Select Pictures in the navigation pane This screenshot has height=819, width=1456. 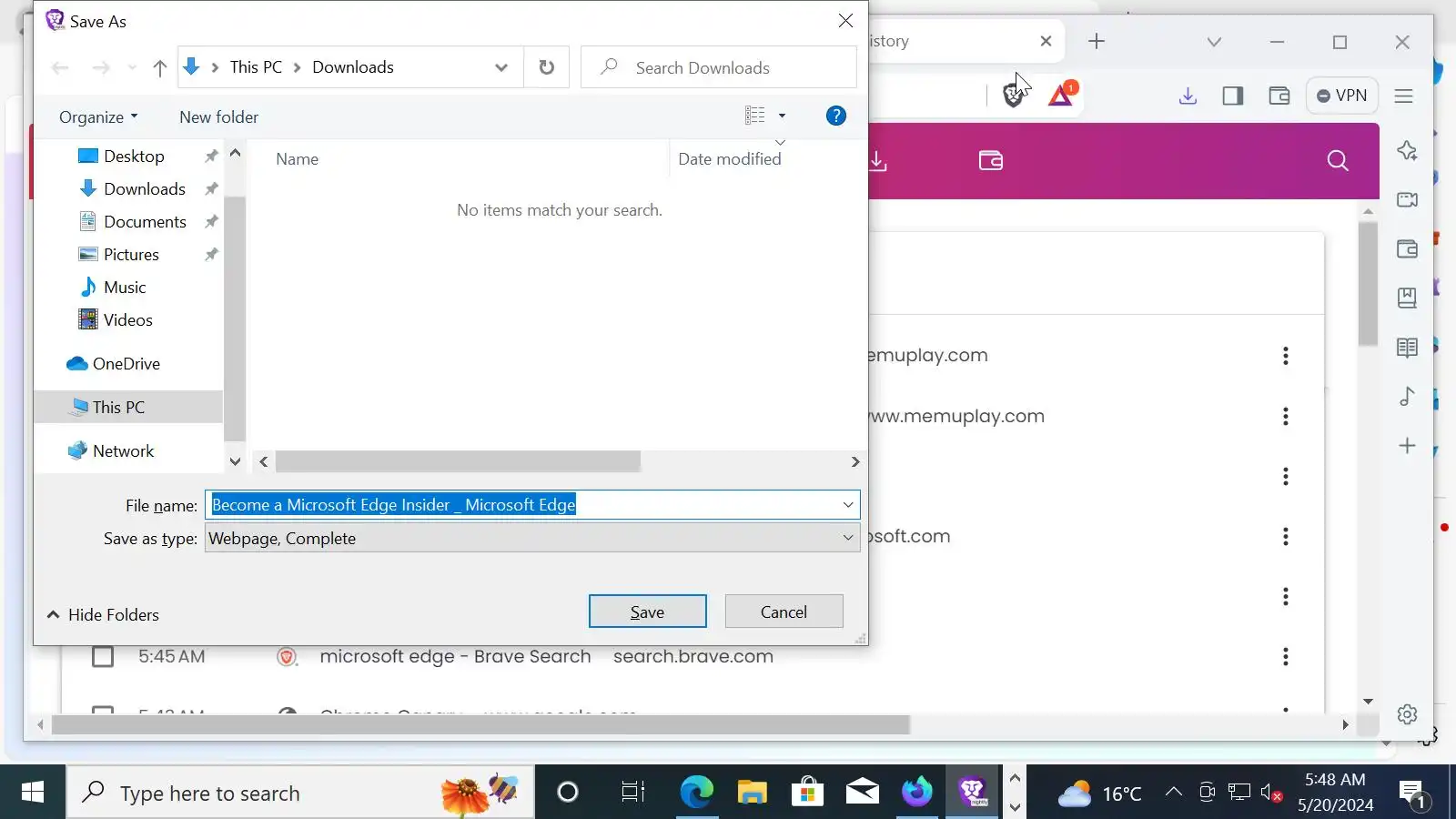131,254
